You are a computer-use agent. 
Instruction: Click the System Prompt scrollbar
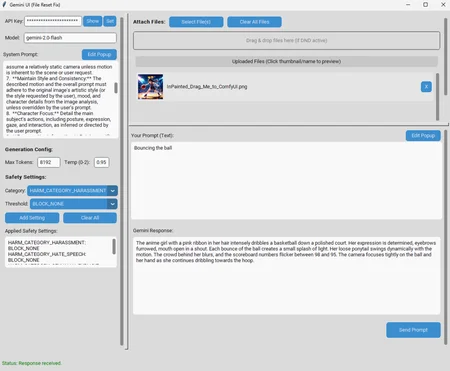pyautogui.click(x=116, y=88)
